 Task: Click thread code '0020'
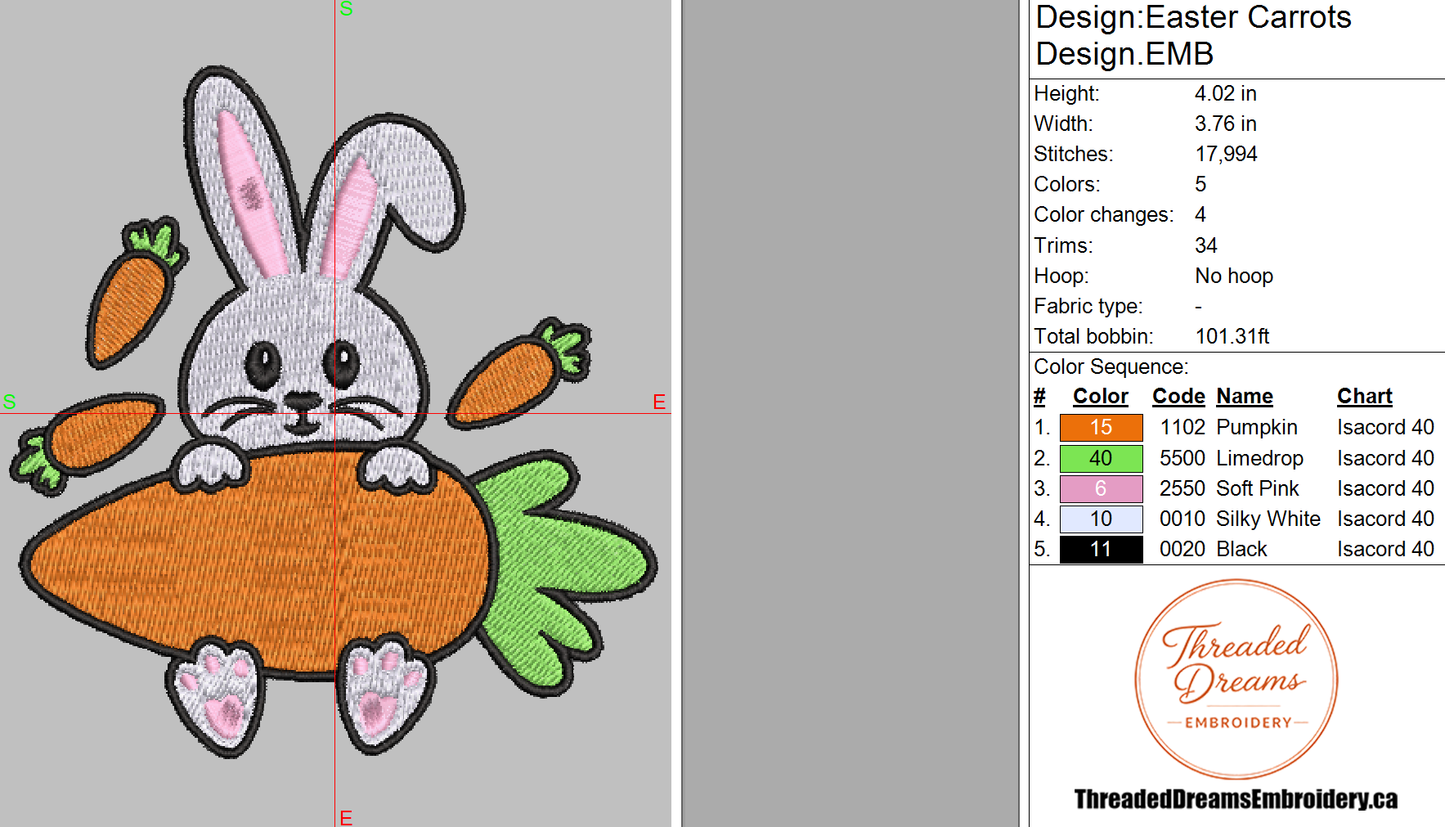pos(1183,549)
